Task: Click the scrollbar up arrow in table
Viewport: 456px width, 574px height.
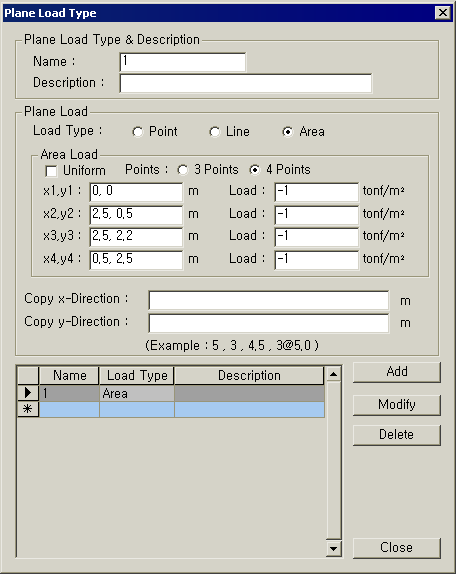Action: click(x=333, y=374)
